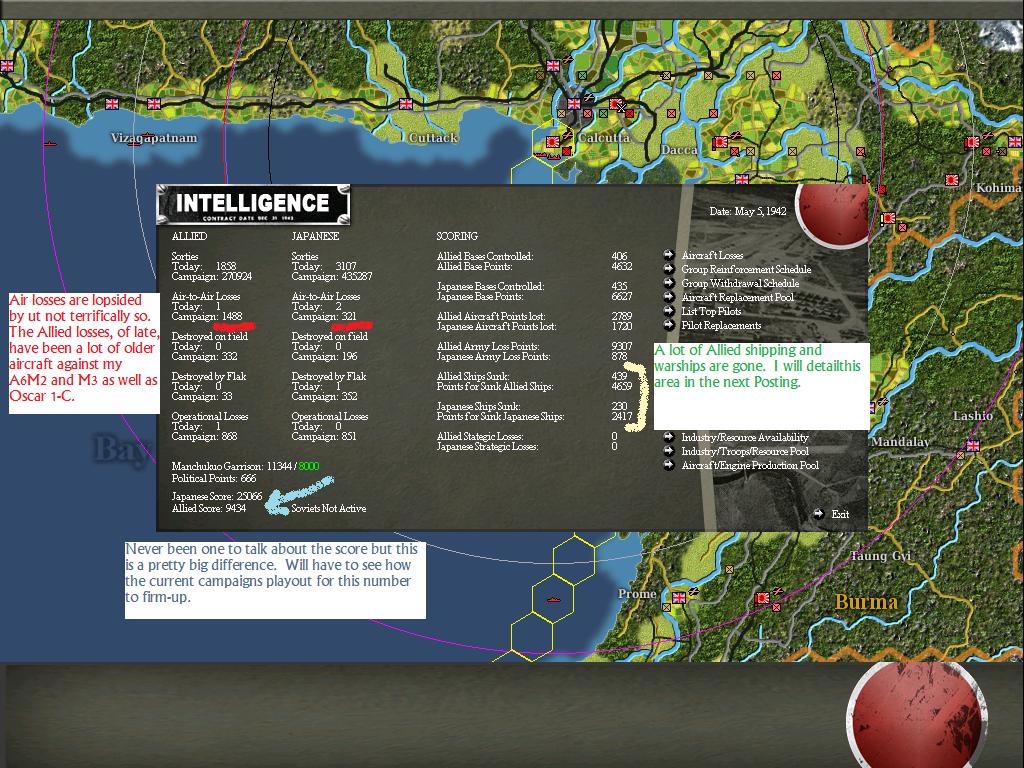Click the arrow icon next to Exit
The image size is (1024, 768).
tap(819, 514)
